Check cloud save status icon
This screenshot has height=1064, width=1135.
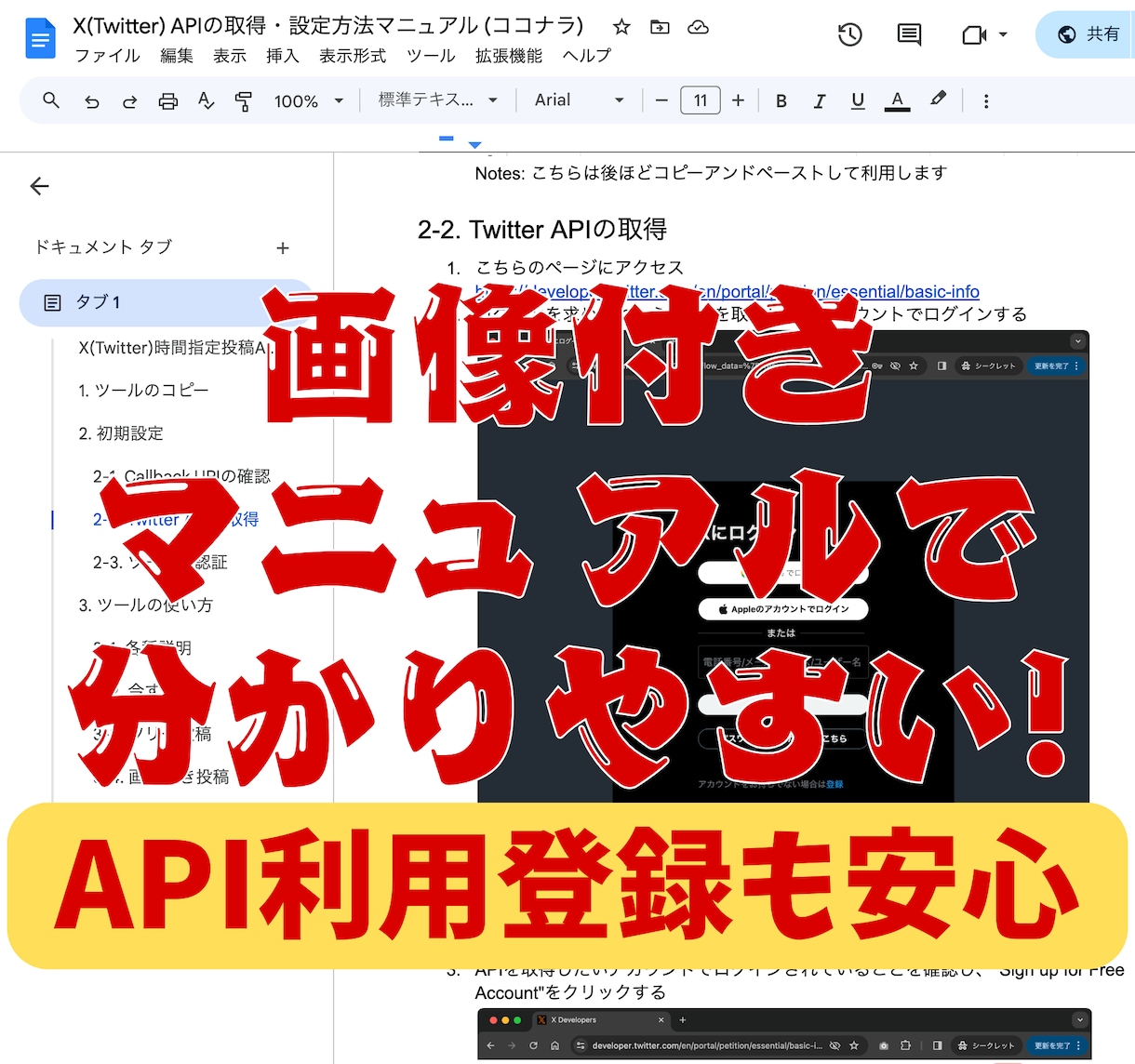(698, 27)
